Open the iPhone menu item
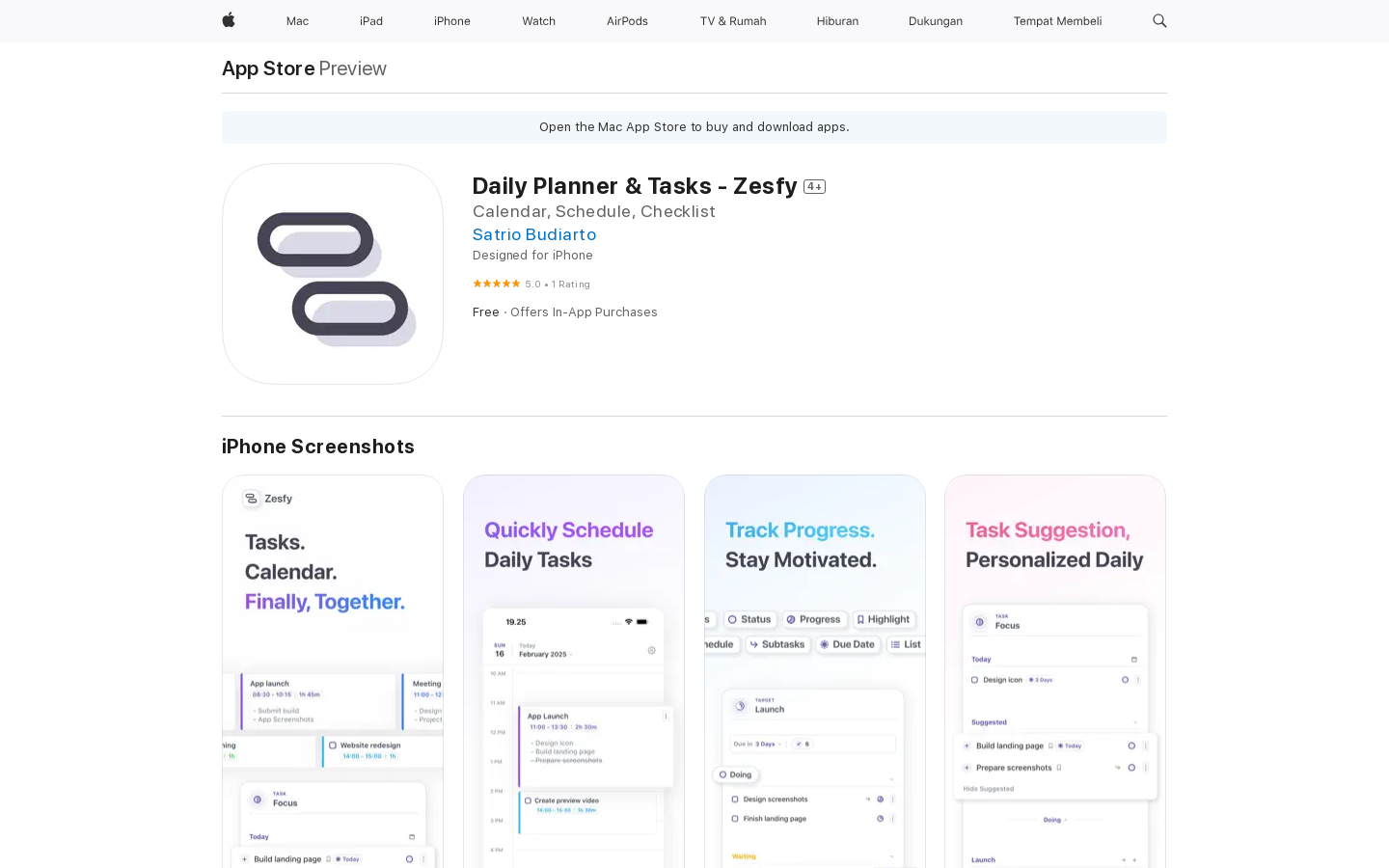The height and width of the screenshot is (868, 1389). point(452,21)
